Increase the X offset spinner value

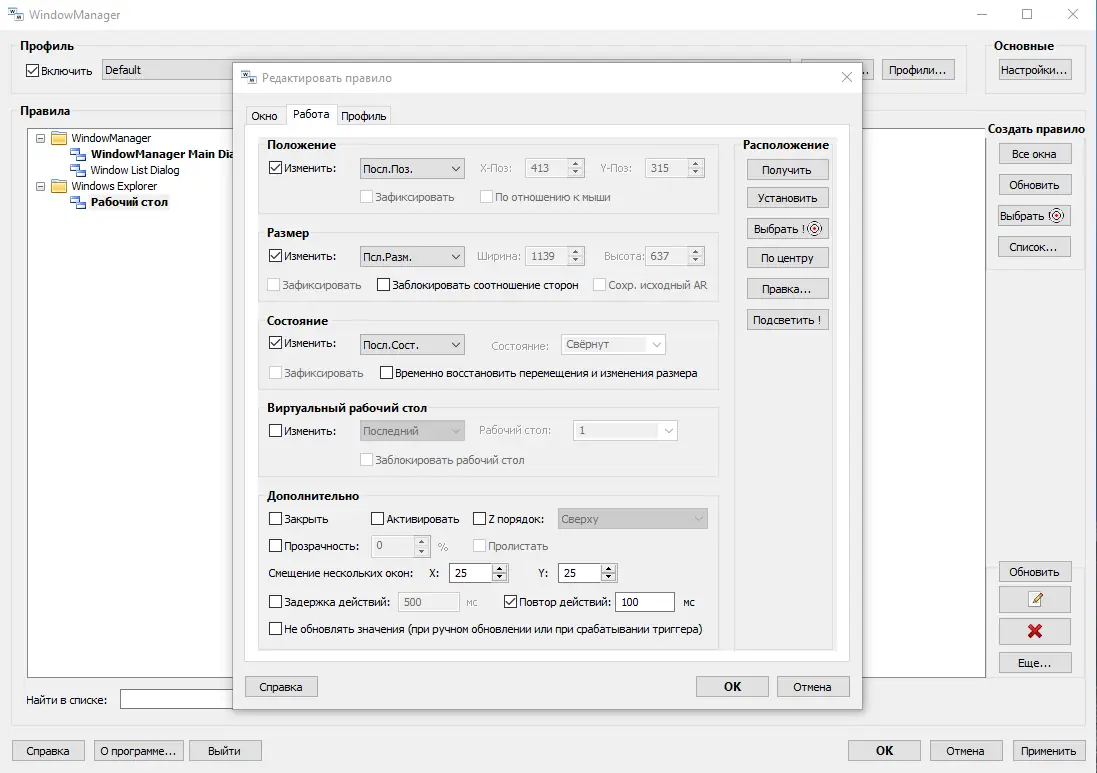pyautogui.click(x=500, y=569)
